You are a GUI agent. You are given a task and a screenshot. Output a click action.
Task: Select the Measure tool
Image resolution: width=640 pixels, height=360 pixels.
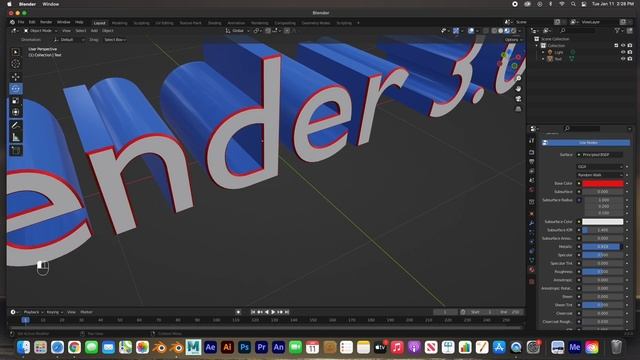coord(16,137)
